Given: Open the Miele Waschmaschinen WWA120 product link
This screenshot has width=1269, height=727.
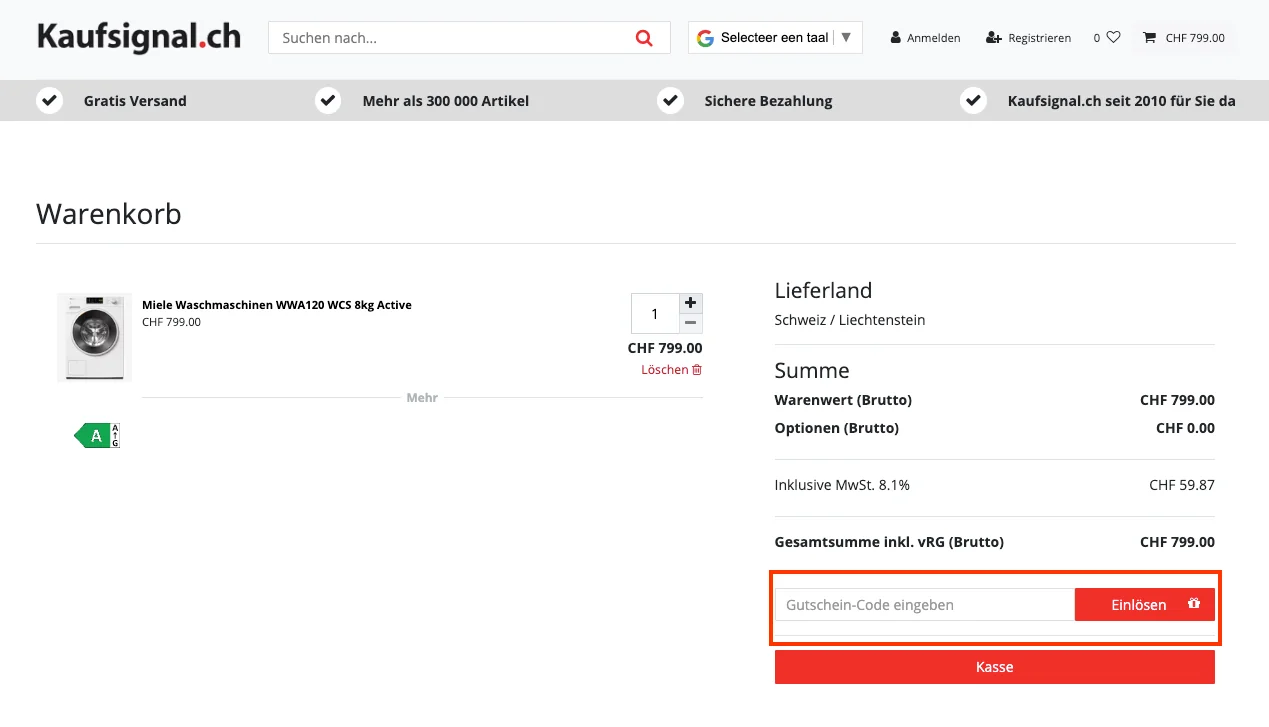Looking at the screenshot, I should point(277,304).
